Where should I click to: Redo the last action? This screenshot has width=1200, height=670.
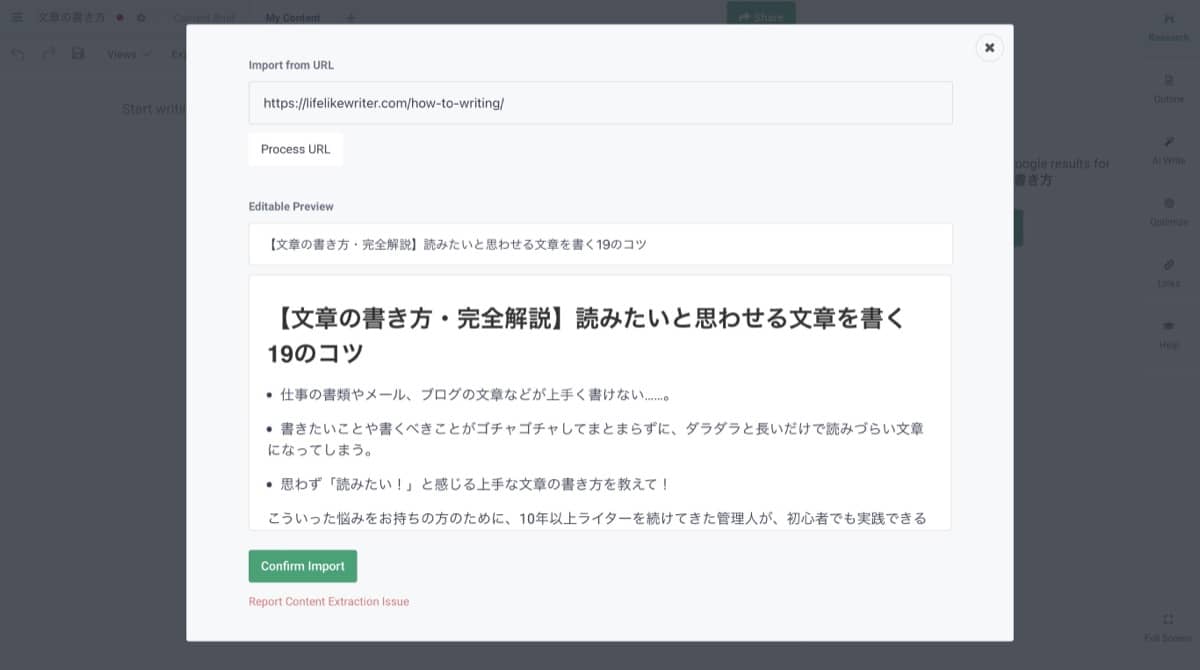click(47, 54)
